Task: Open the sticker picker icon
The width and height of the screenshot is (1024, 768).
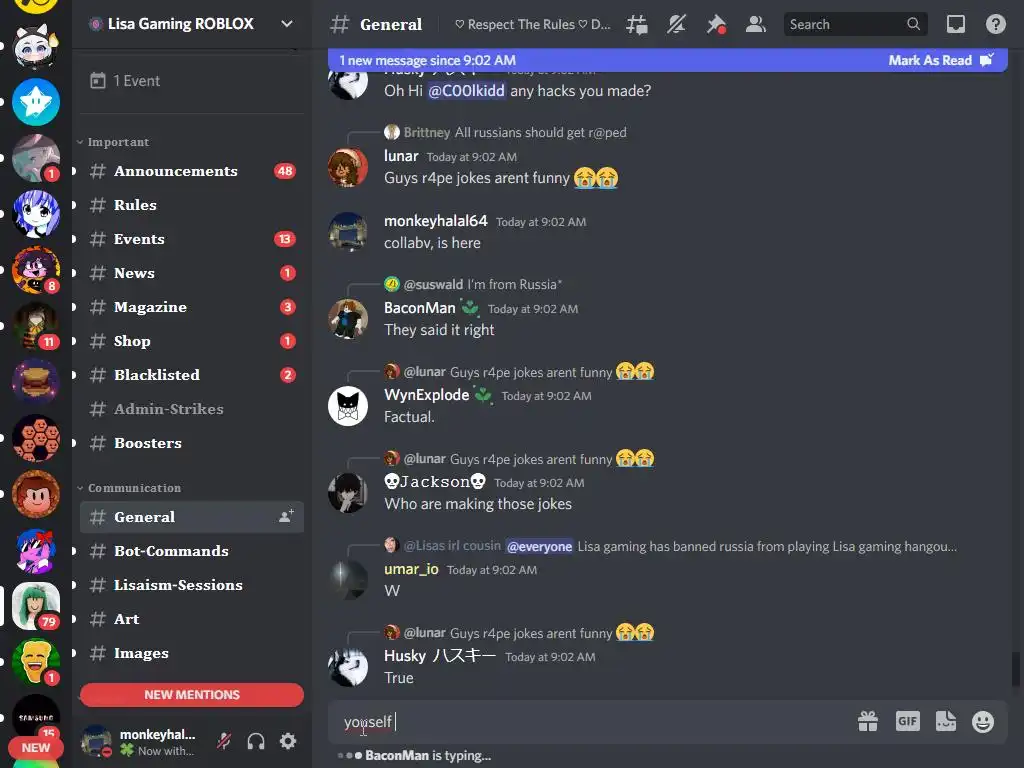Action: pos(946,721)
